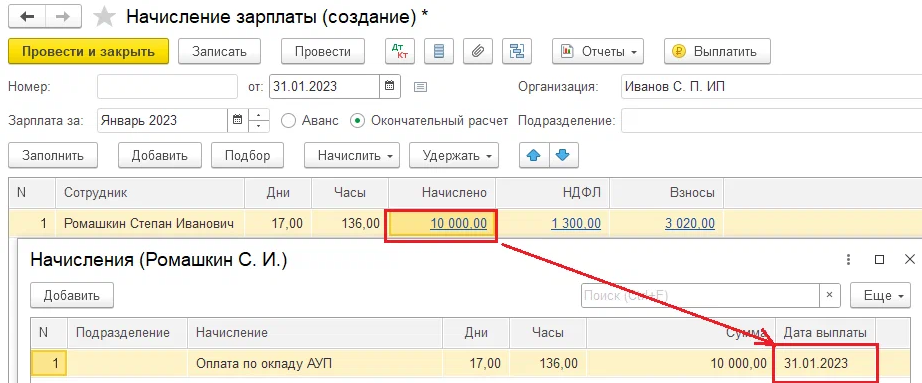
Task: Show Дт/Кт postings of the document
Action: [400, 51]
